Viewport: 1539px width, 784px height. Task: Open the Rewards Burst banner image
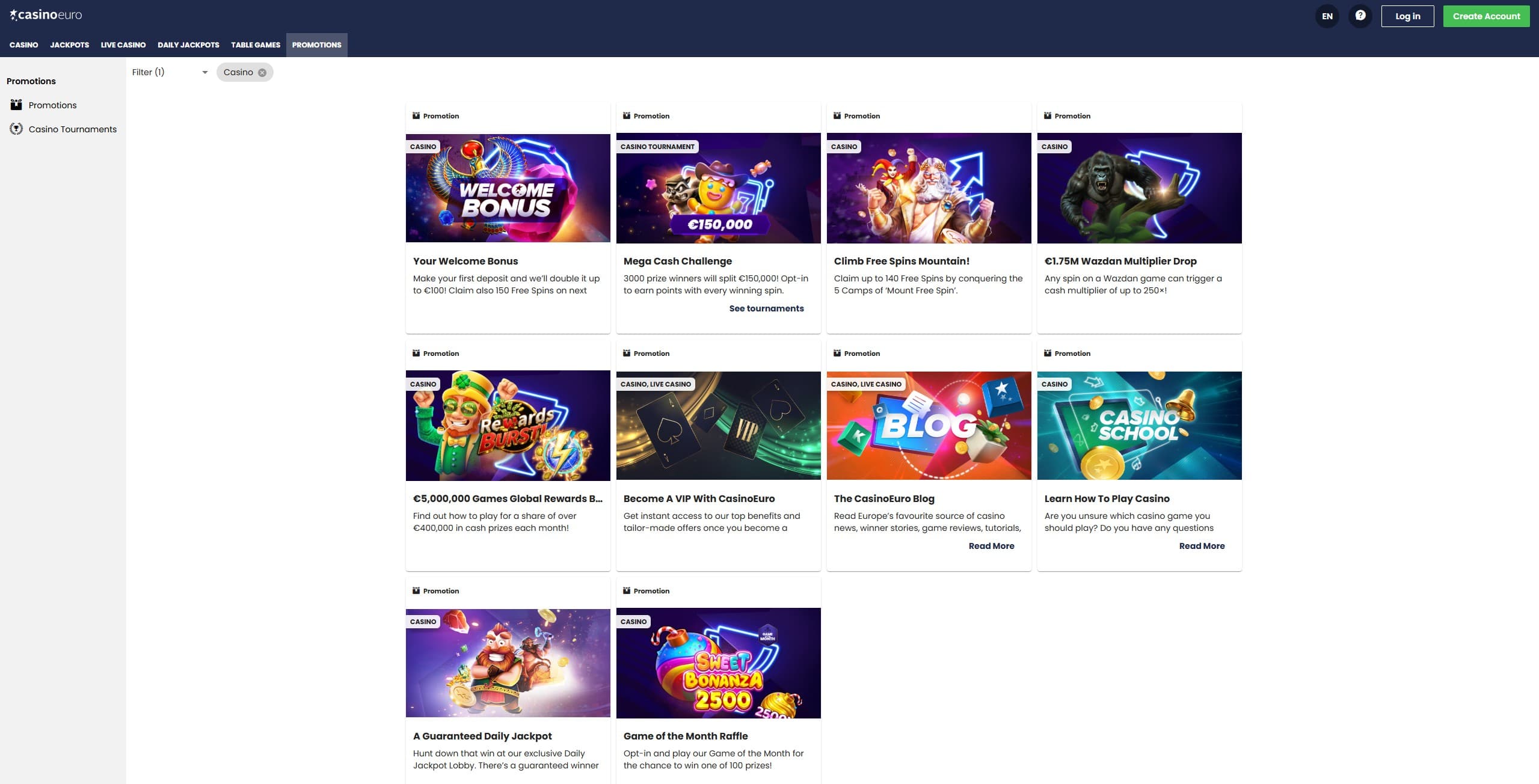click(x=508, y=426)
